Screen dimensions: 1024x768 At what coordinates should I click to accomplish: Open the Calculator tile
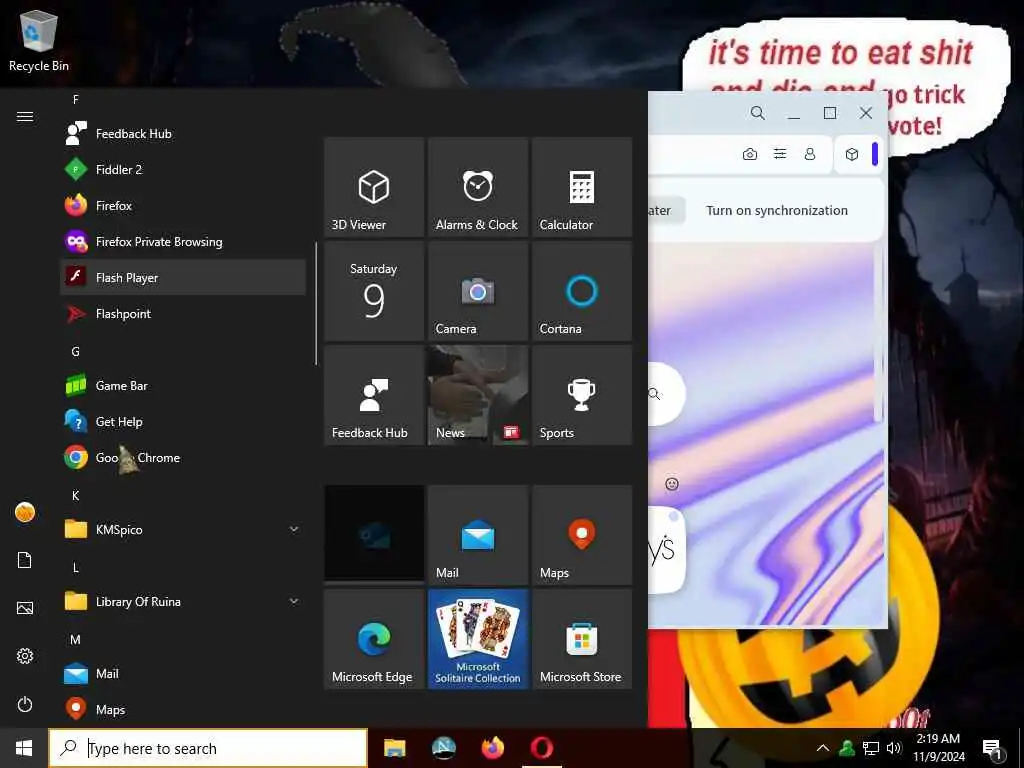click(x=582, y=187)
